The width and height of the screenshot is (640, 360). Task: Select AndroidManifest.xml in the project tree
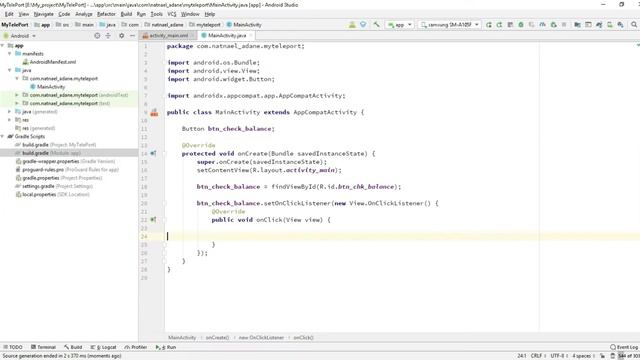tap(49, 62)
